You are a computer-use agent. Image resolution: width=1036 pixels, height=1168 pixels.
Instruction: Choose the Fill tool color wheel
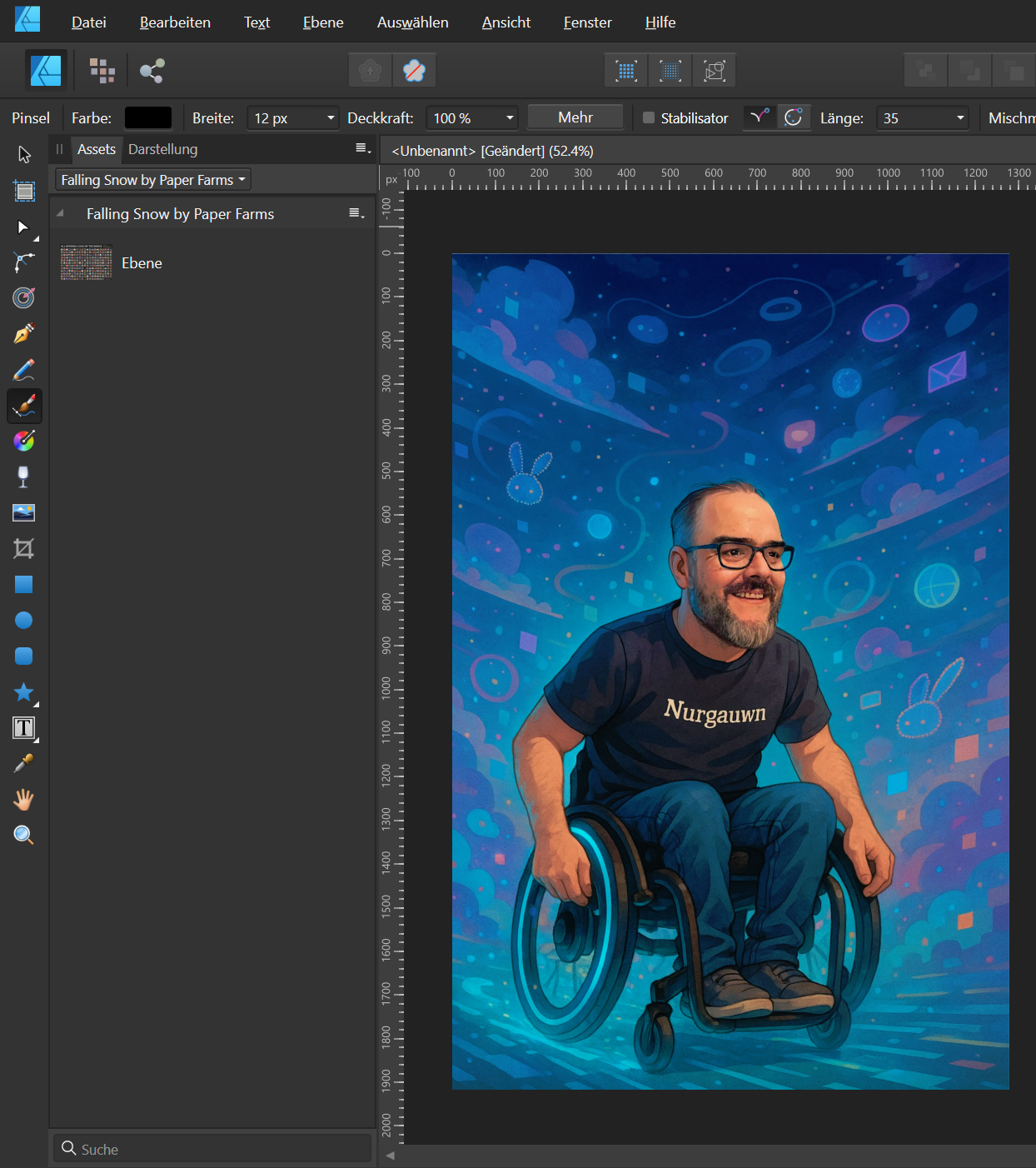[24, 441]
